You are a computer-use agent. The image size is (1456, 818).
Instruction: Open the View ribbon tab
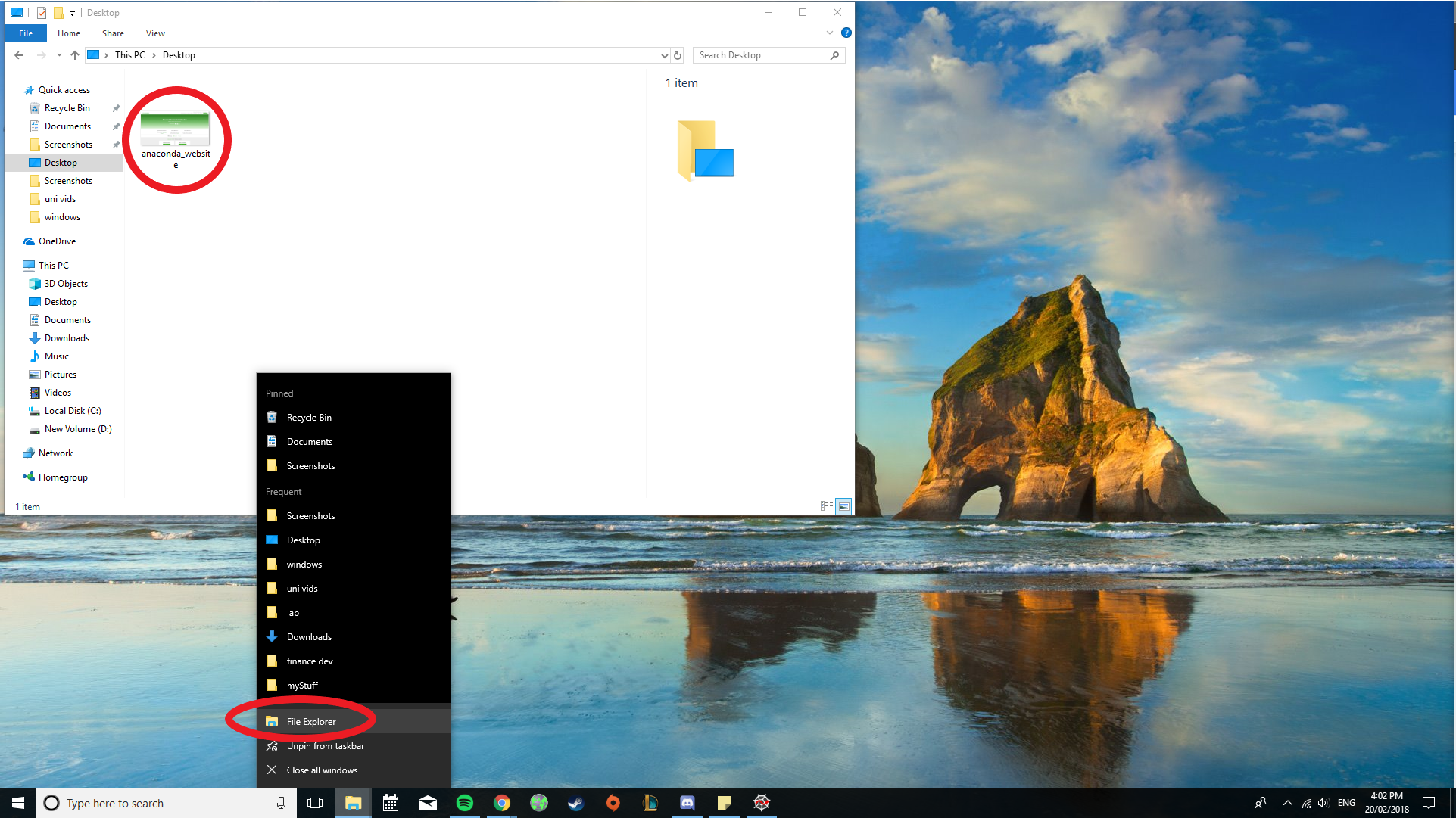tap(155, 33)
